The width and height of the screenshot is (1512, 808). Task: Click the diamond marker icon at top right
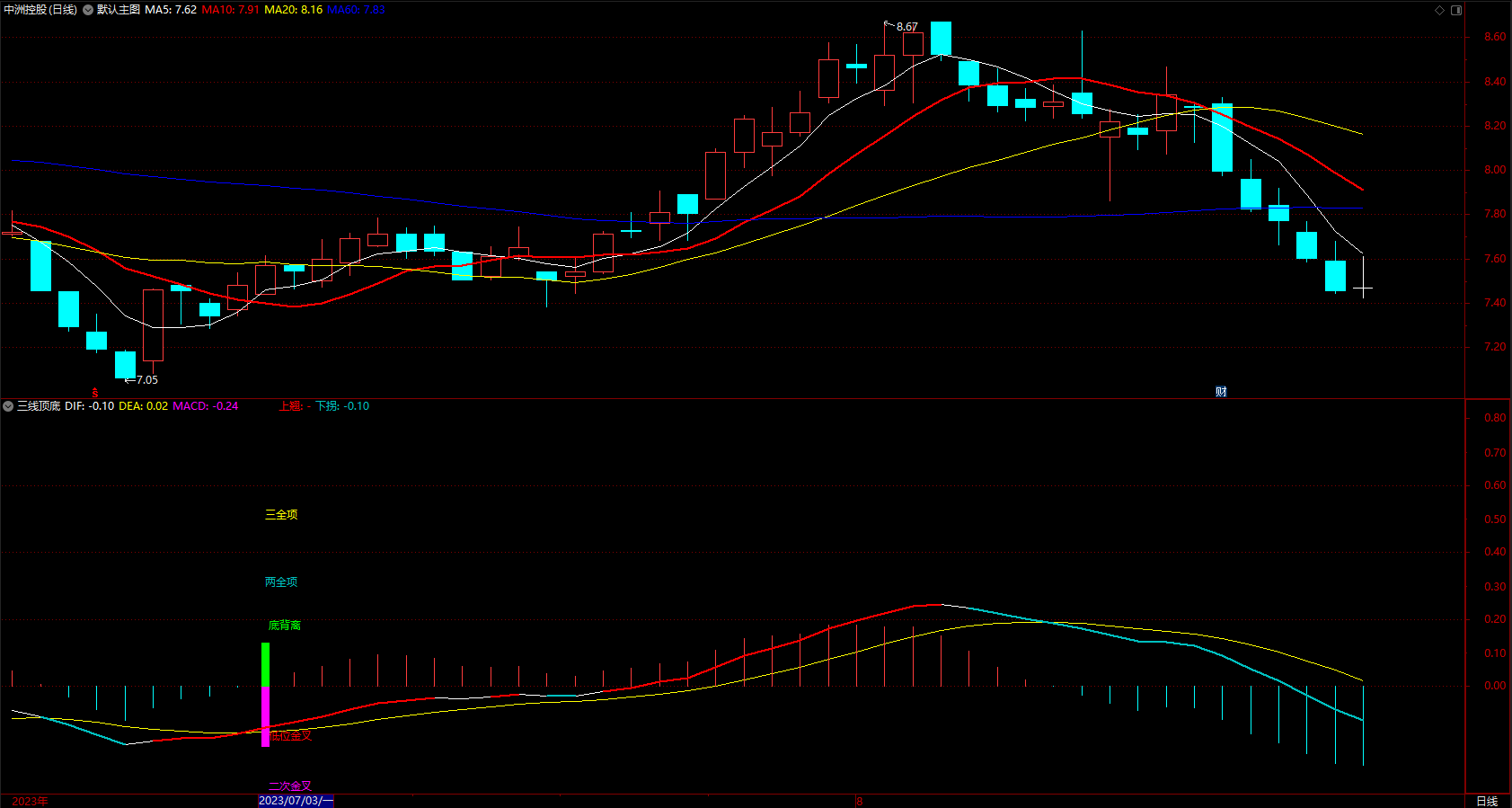click(1439, 10)
